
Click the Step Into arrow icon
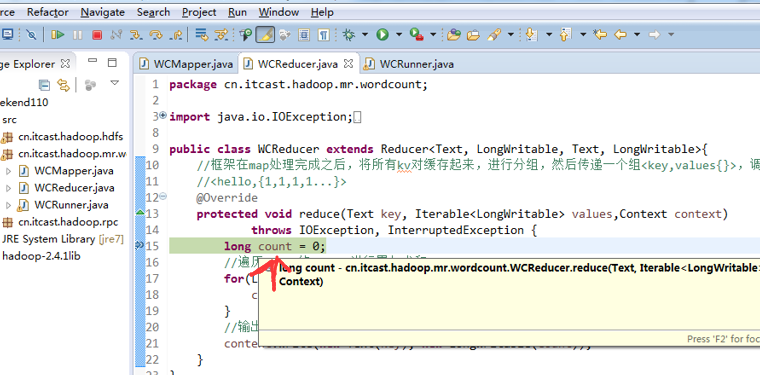point(135,34)
